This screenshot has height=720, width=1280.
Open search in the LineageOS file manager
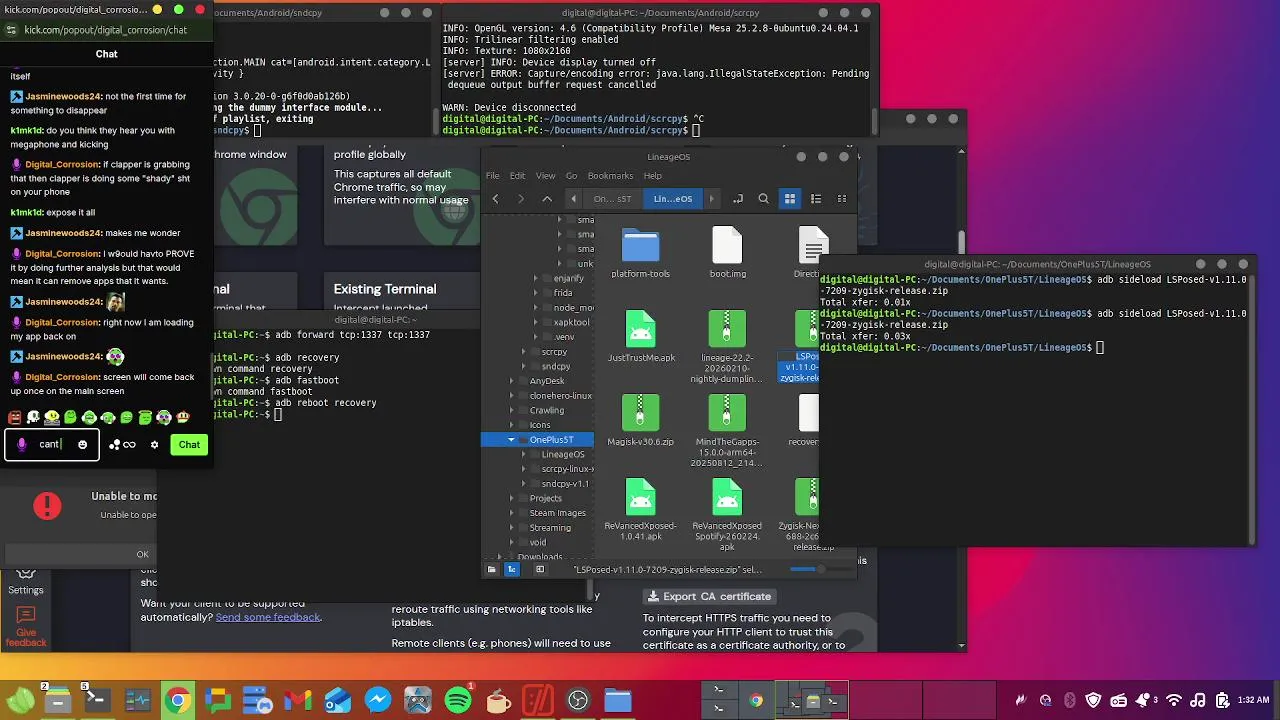tap(764, 199)
